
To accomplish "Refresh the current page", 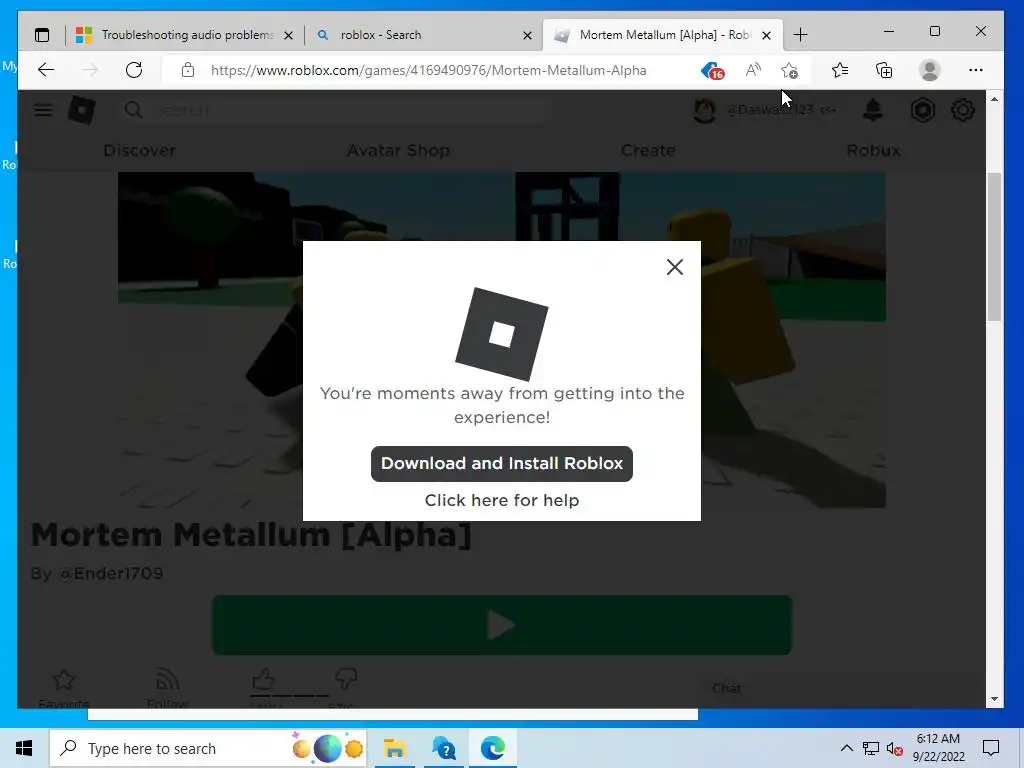I will pos(134,70).
